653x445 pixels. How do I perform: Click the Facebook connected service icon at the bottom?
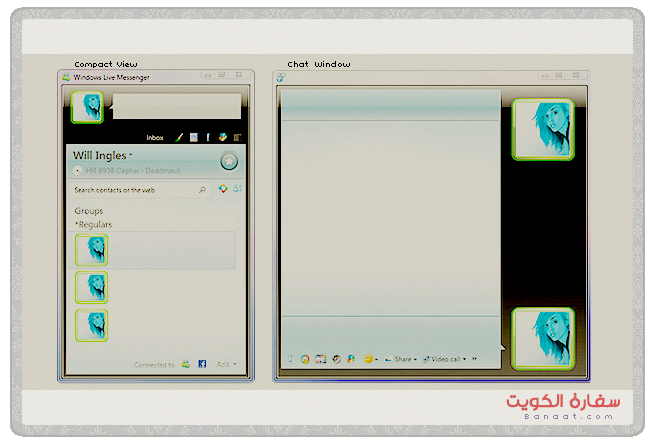click(x=202, y=365)
